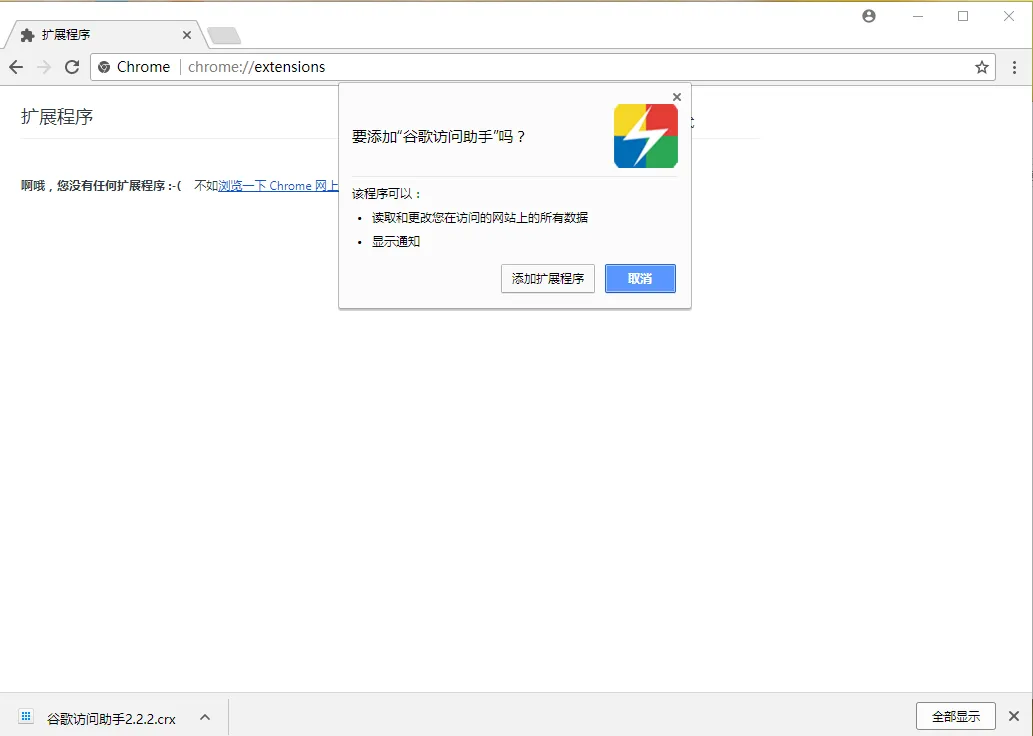1033x736 pixels.
Task: Click the 取消 button
Action: pos(640,279)
